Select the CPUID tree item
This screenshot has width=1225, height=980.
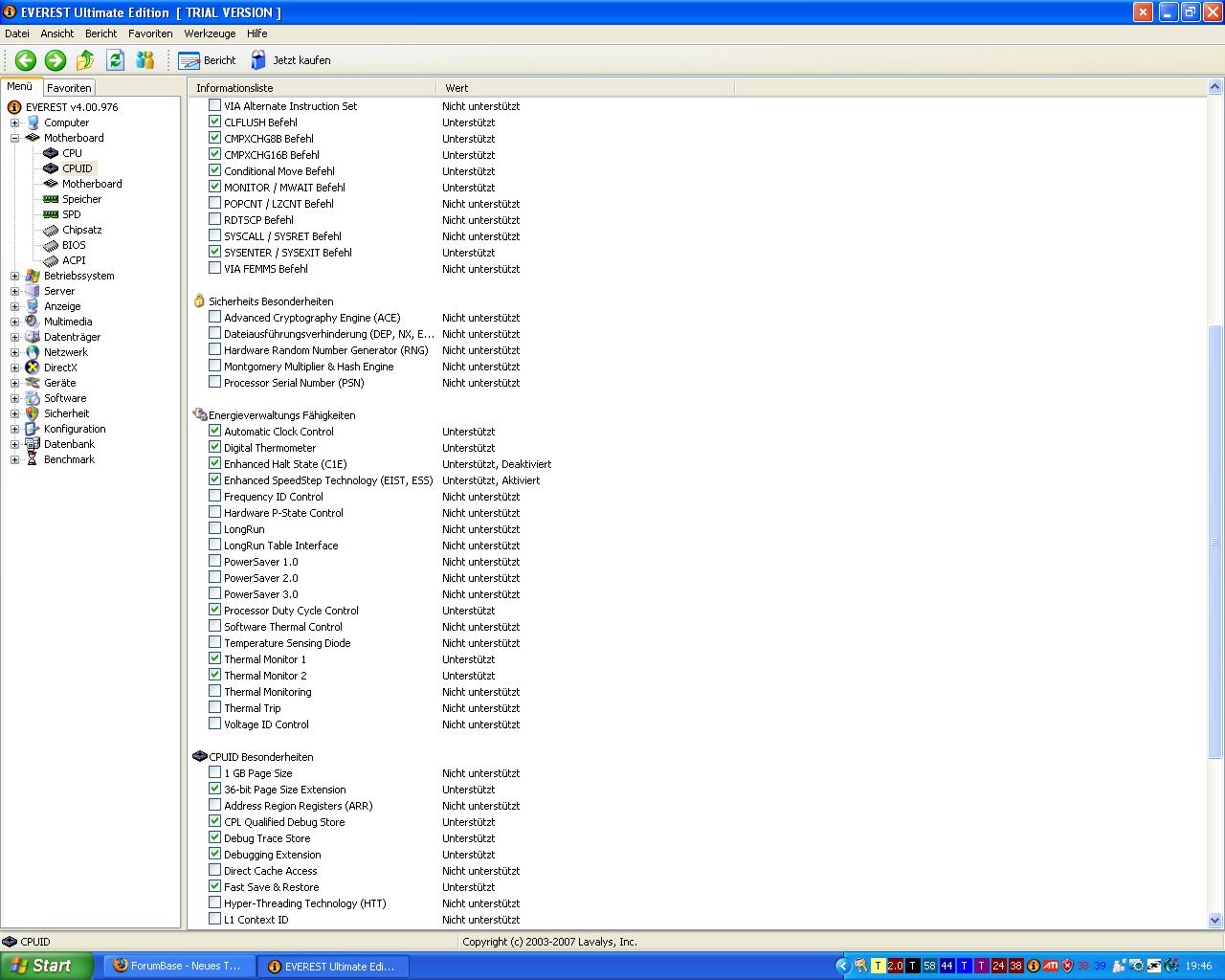click(78, 168)
